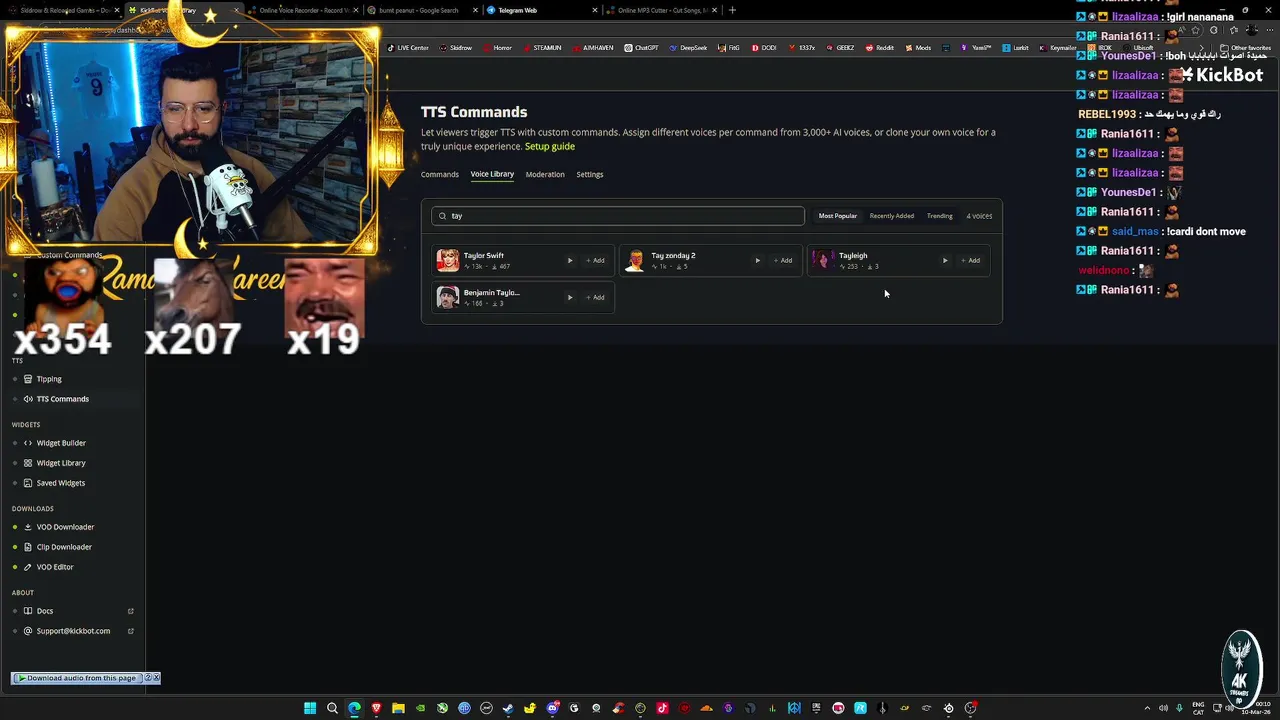Open the 1337x bookmark
The height and width of the screenshot is (720, 1280).
[801, 48]
